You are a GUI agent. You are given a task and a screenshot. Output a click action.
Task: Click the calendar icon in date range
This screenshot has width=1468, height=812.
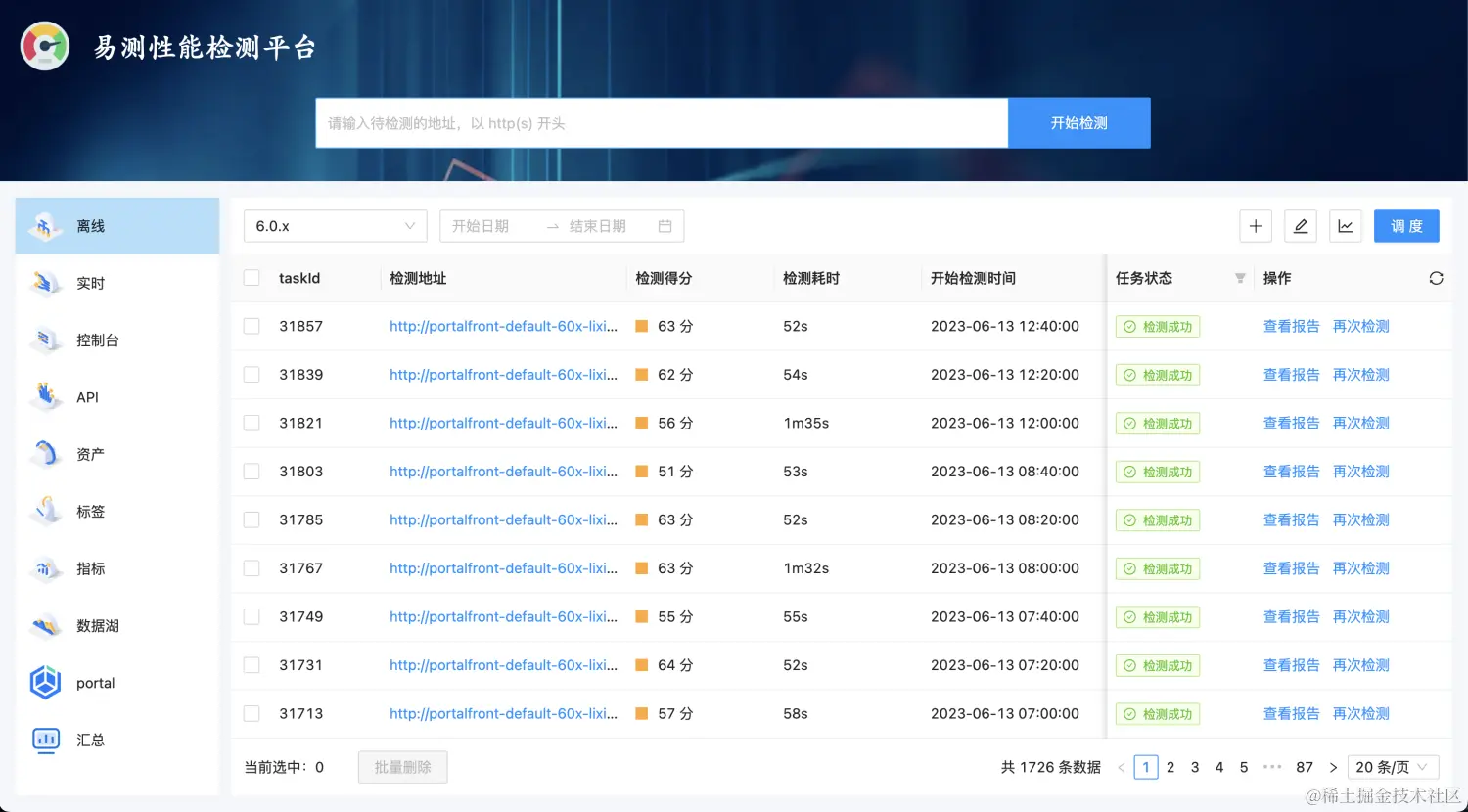(665, 226)
